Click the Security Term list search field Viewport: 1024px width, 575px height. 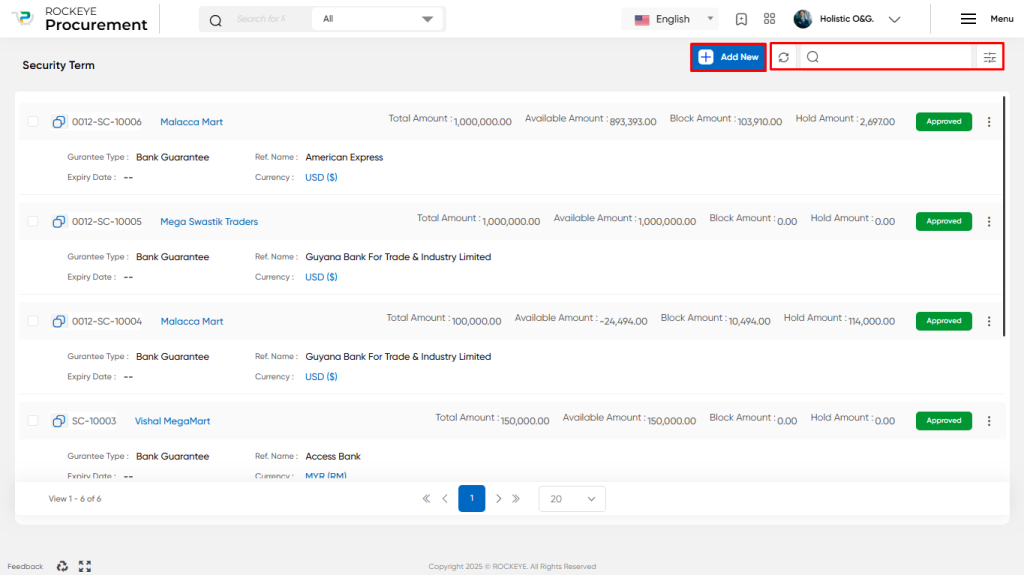pyautogui.click(x=895, y=57)
